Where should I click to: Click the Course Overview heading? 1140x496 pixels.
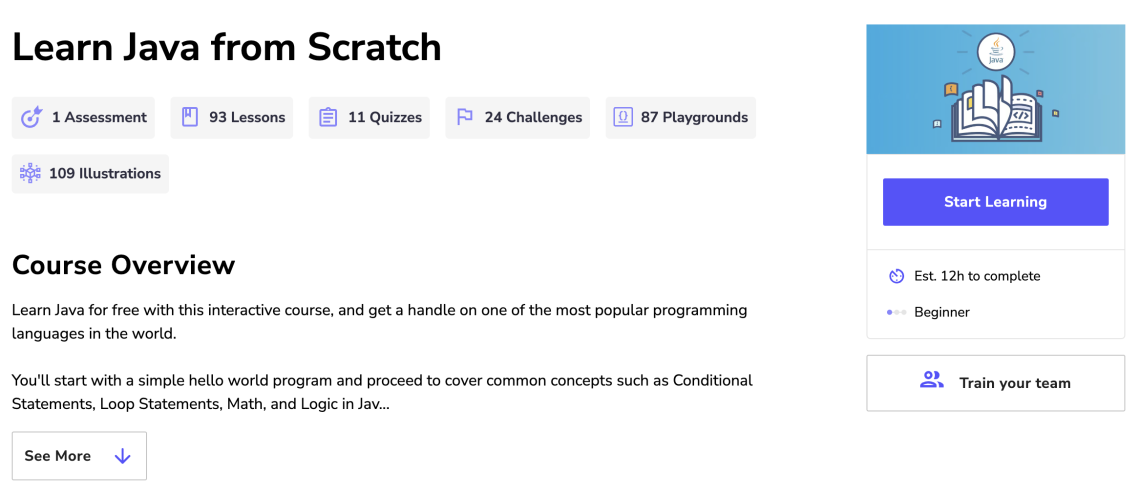(124, 265)
